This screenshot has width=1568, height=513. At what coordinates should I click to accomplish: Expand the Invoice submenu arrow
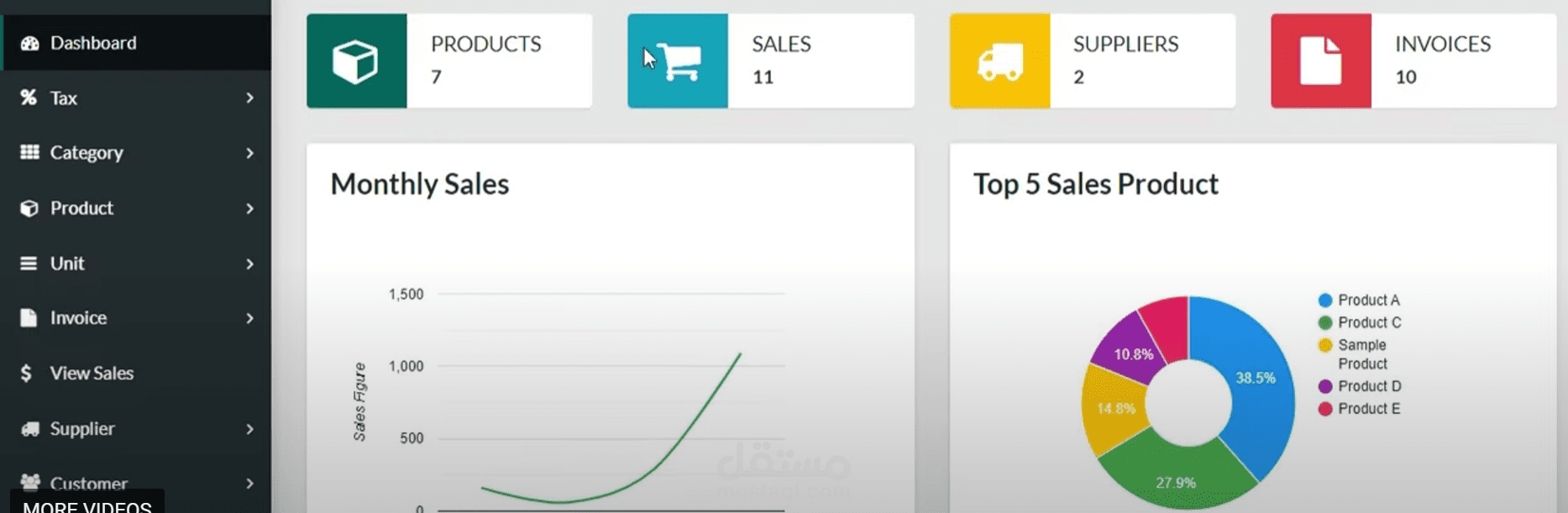click(x=249, y=318)
